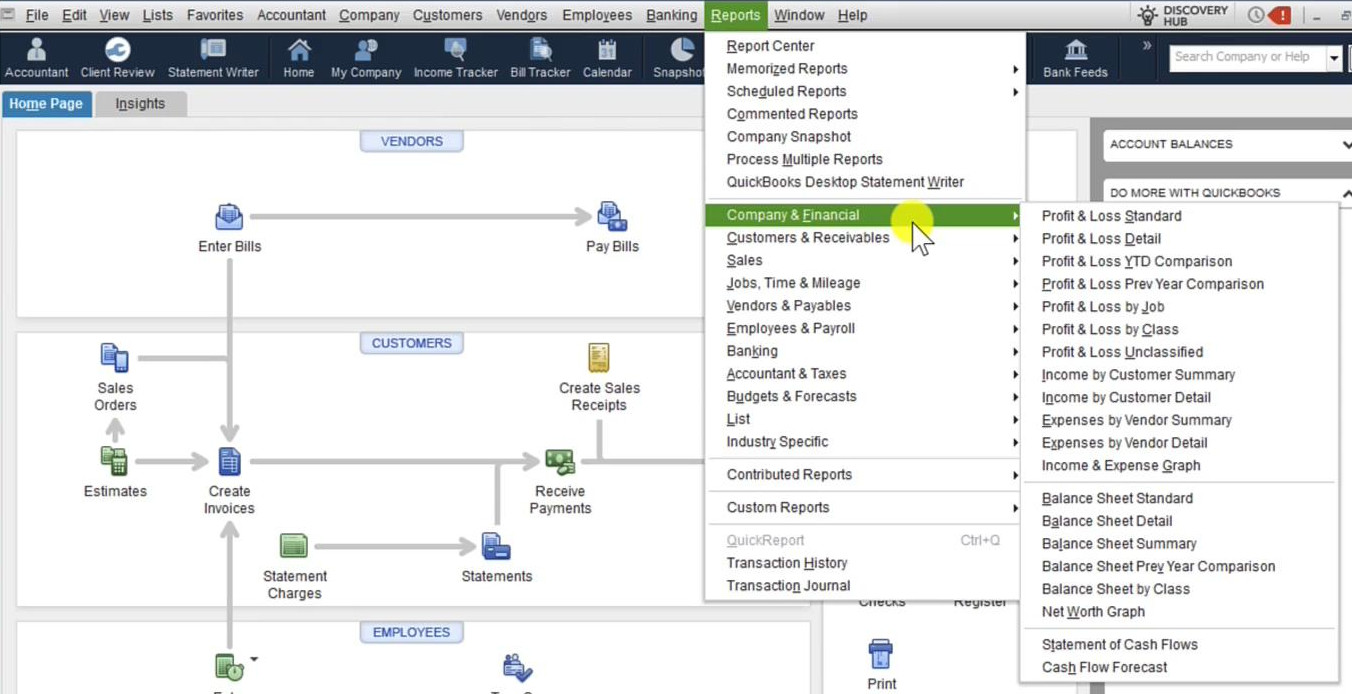Viewport: 1352px width, 694px height.
Task: Open the Create Sales Receipts icon
Action: (x=599, y=357)
